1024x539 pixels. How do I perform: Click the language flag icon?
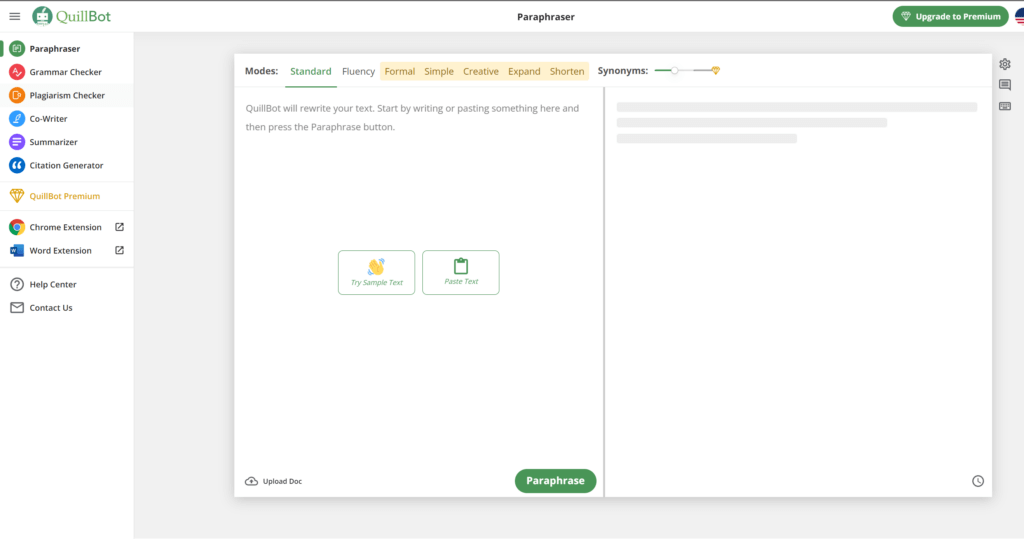pyautogui.click(x=1019, y=16)
